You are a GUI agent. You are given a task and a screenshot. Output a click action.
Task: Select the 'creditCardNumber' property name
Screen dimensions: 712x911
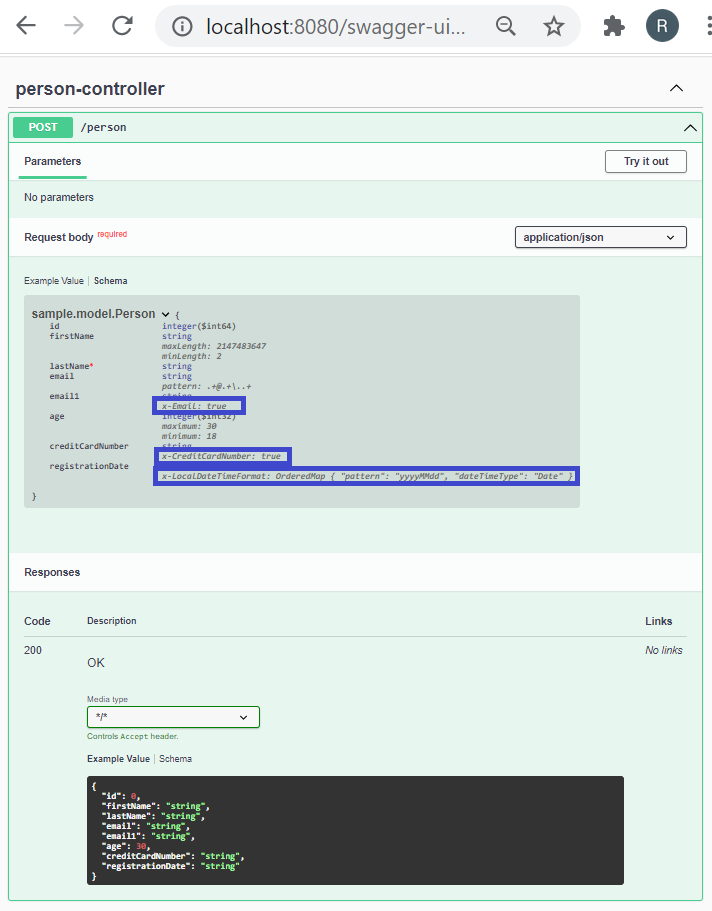click(x=89, y=446)
